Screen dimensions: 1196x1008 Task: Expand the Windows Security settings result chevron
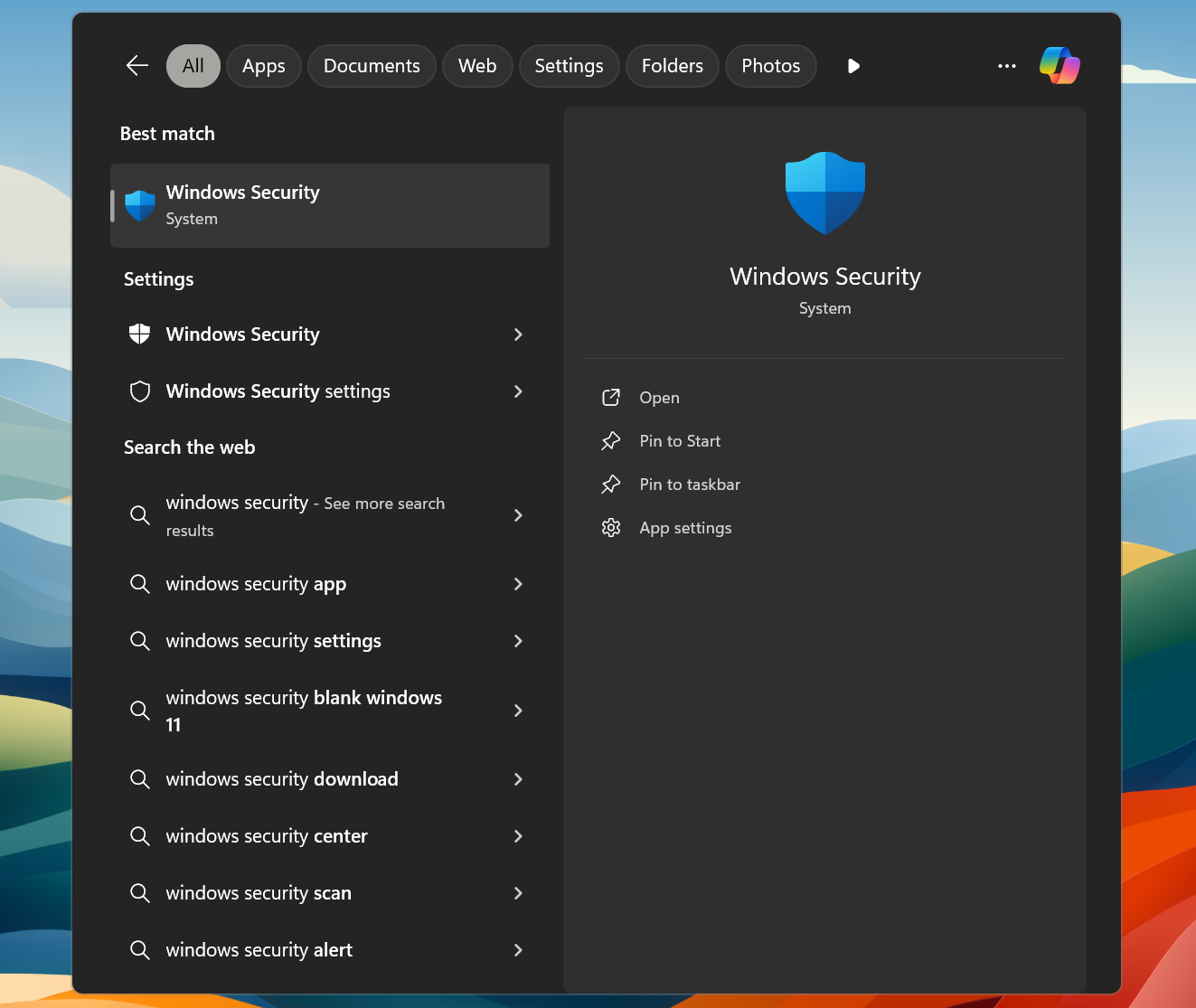click(x=518, y=334)
